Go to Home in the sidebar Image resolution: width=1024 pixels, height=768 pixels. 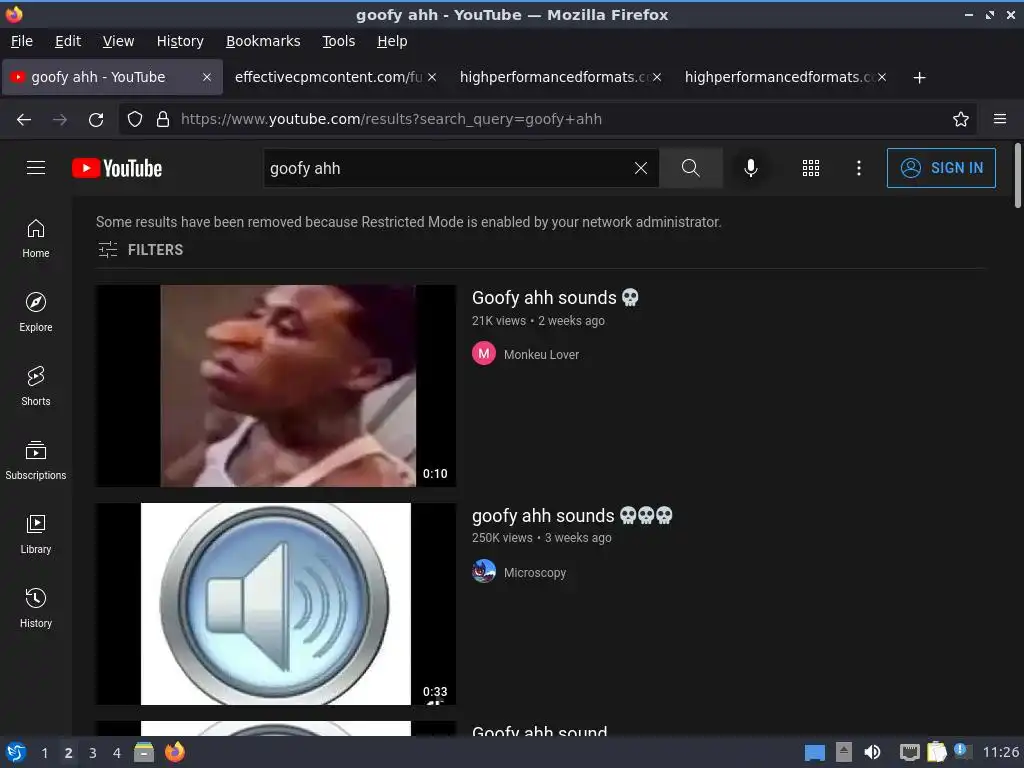click(x=36, y=238)
